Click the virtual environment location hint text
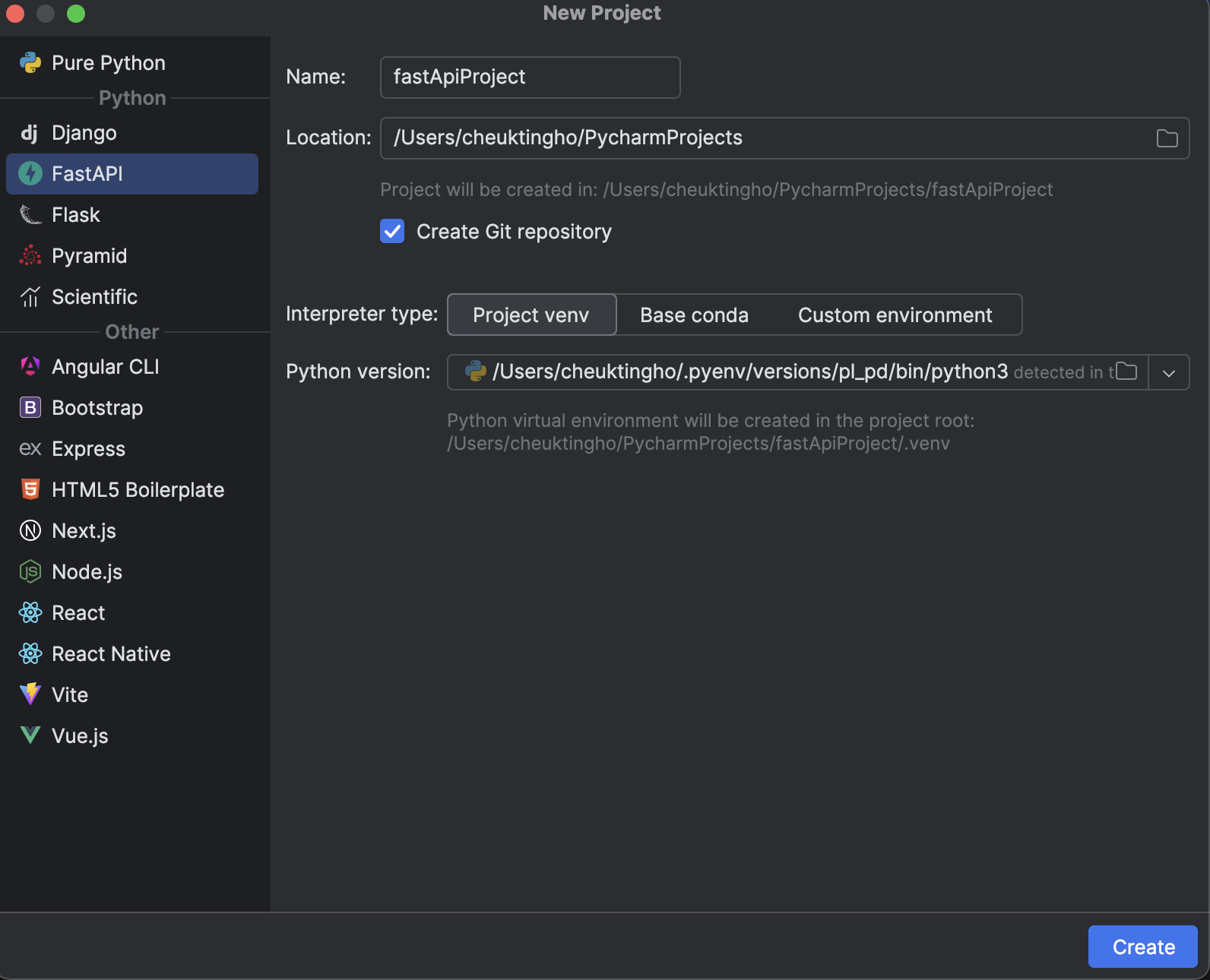The height and width of the screenshot is (980, 1210). coord(711,432)
